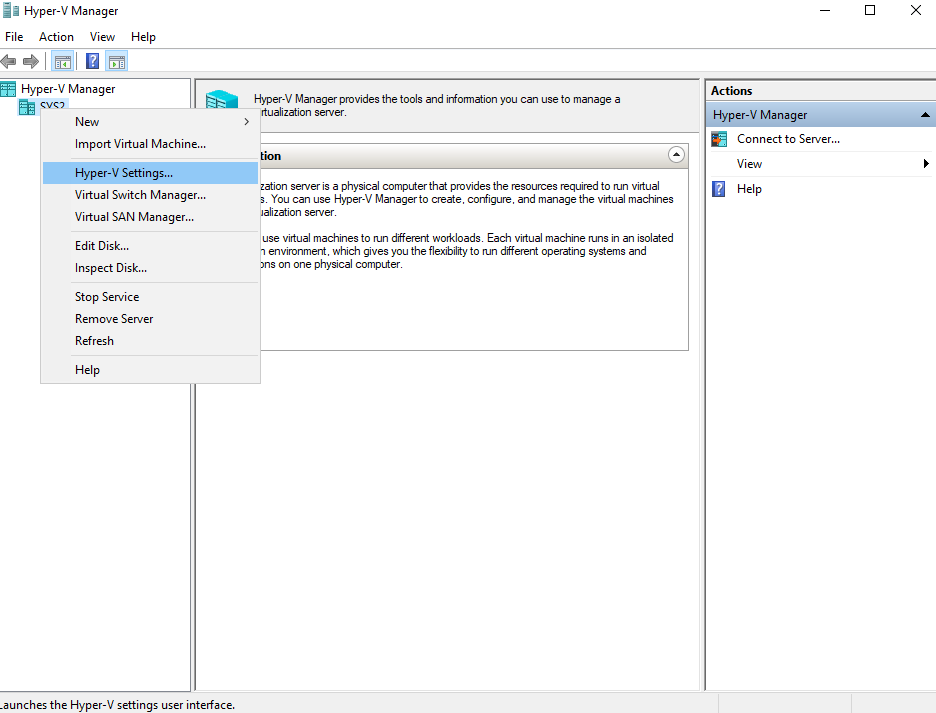
Task: Choose Edit Disk... option
Action: pos(150,245)
